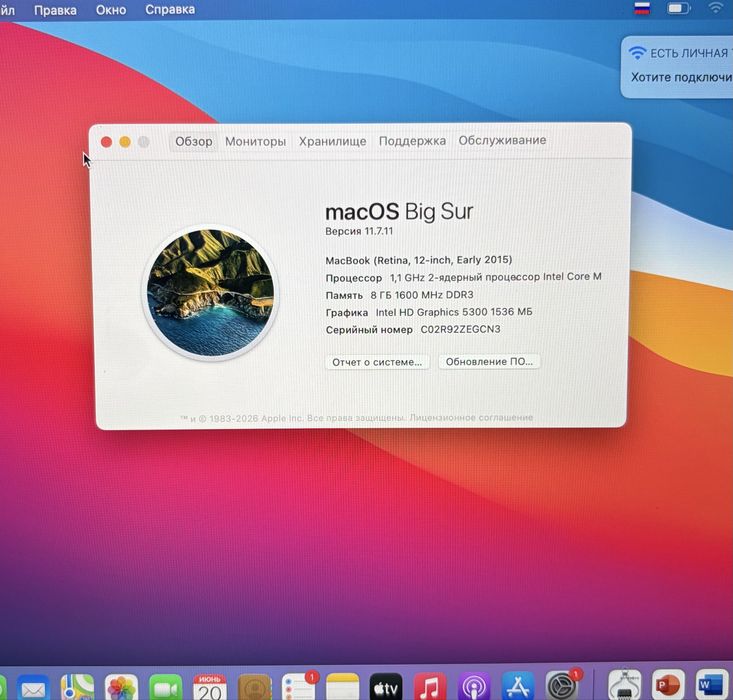733x700 pixels.
Task: Open the Справка menu
Action: pyautogui.click(x=170, y=9)
